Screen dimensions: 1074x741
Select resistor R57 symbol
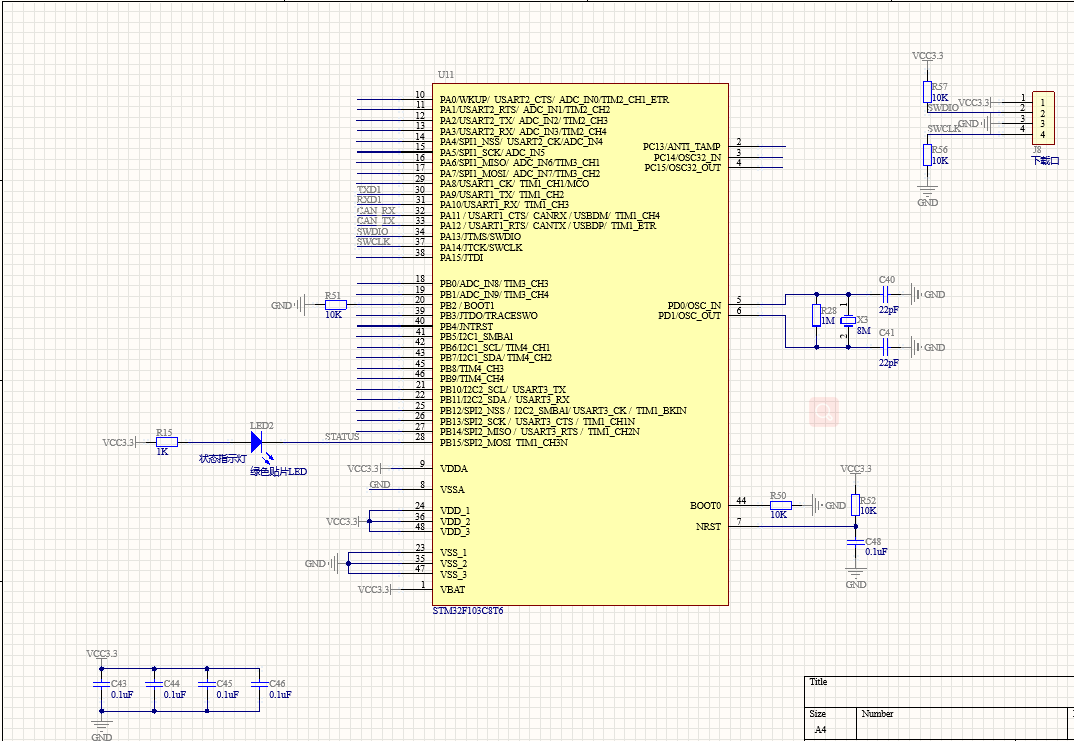point(927,92)
